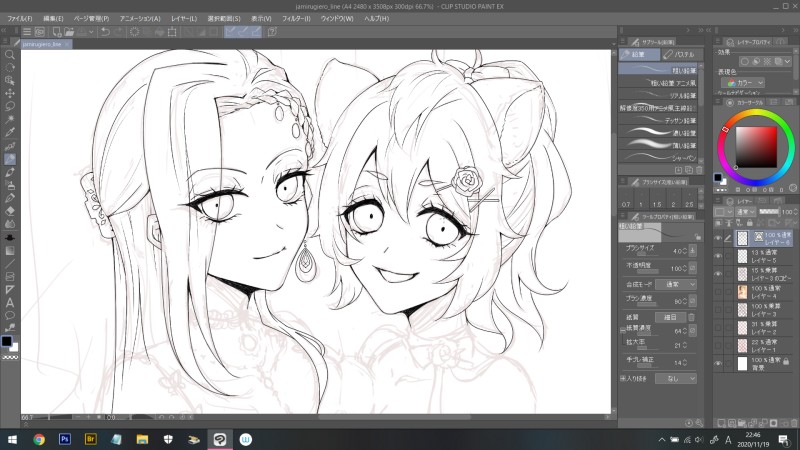Open フィルター(I) menu

click(x=296, y=18)
